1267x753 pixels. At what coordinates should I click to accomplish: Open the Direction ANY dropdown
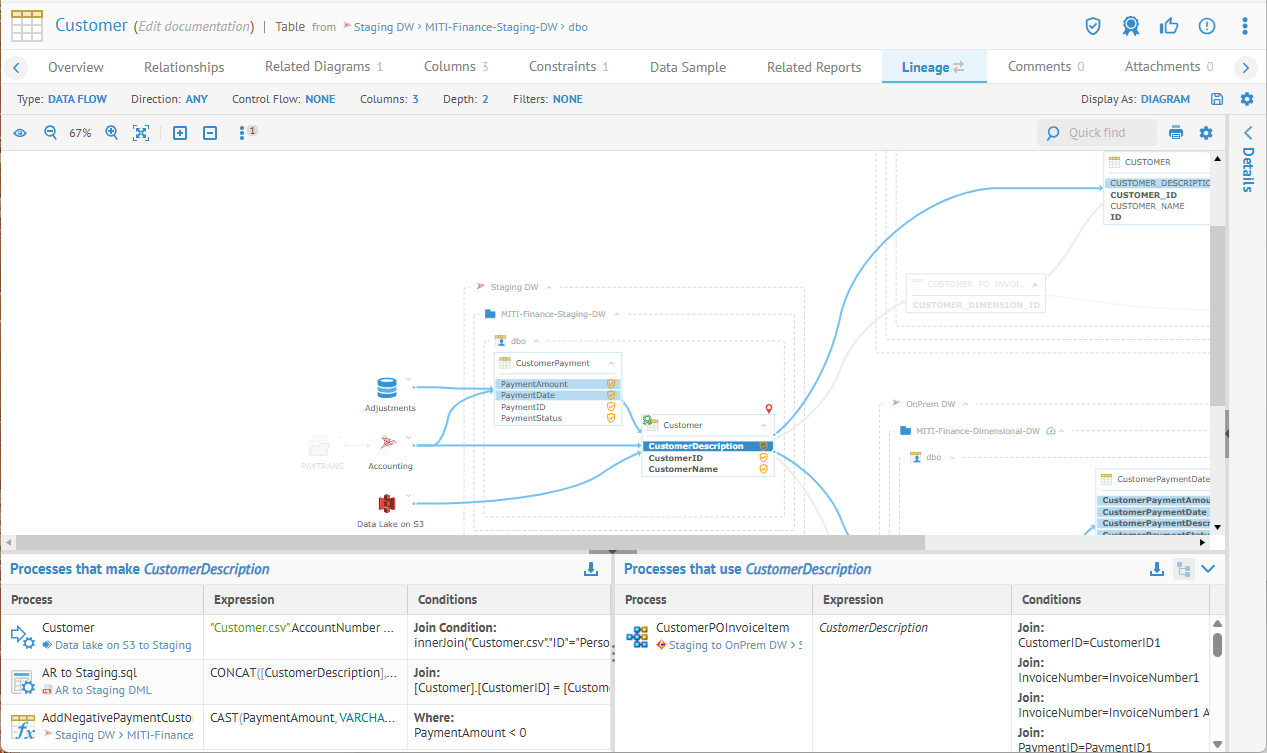[x=196, y=99]
